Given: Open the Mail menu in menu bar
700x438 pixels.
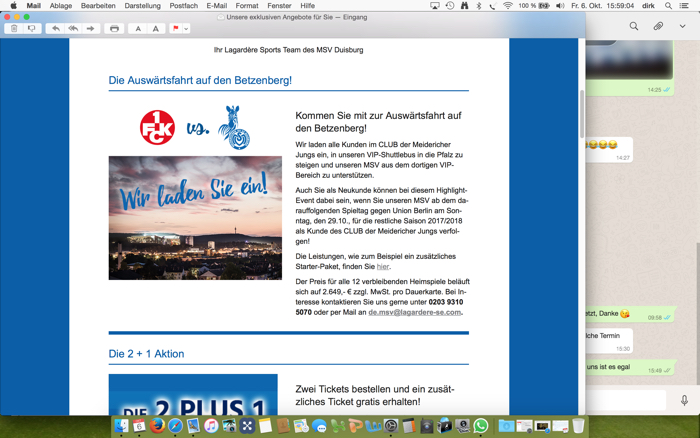Looking at the screenshot, I should point(33,6).
